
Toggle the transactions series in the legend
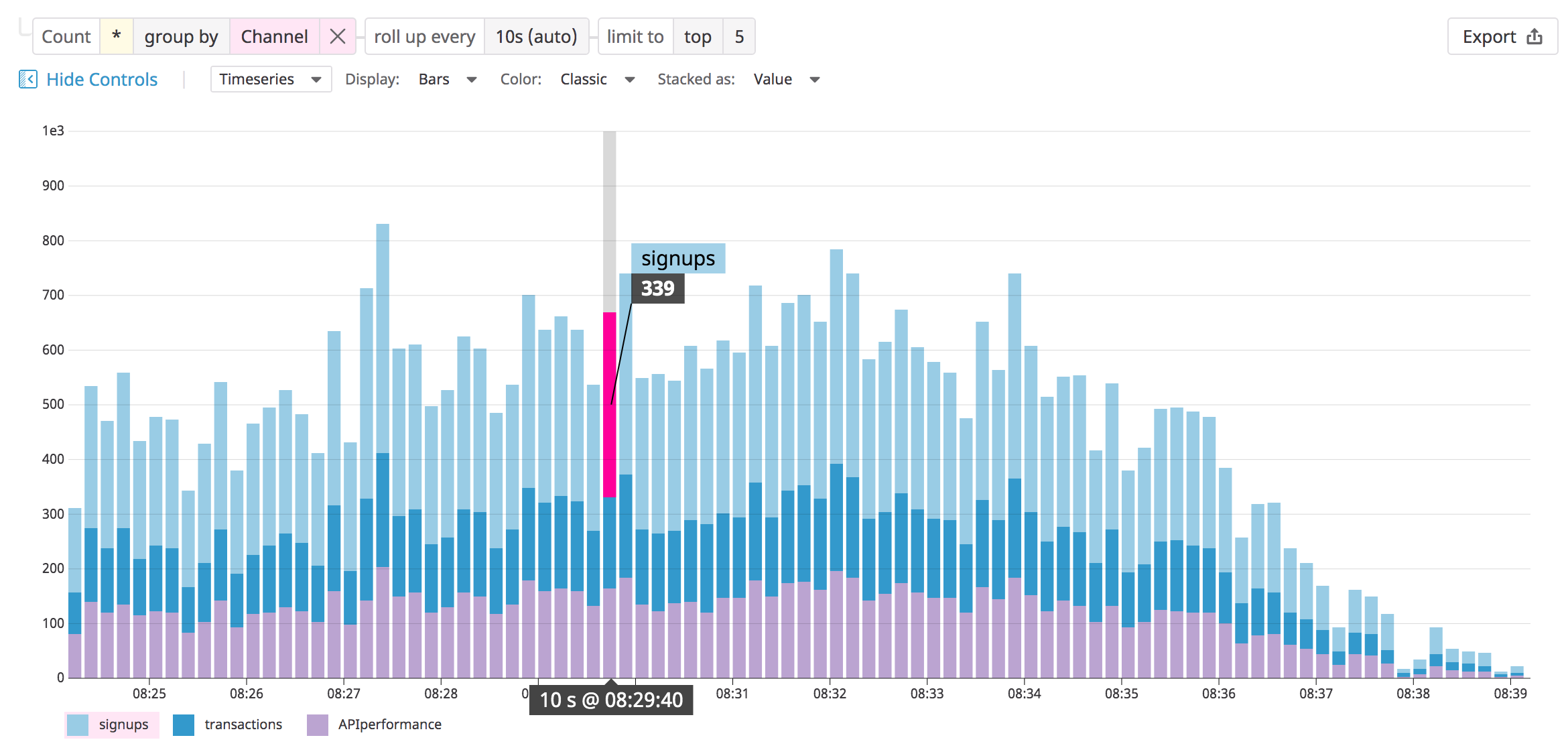[243, 724]
